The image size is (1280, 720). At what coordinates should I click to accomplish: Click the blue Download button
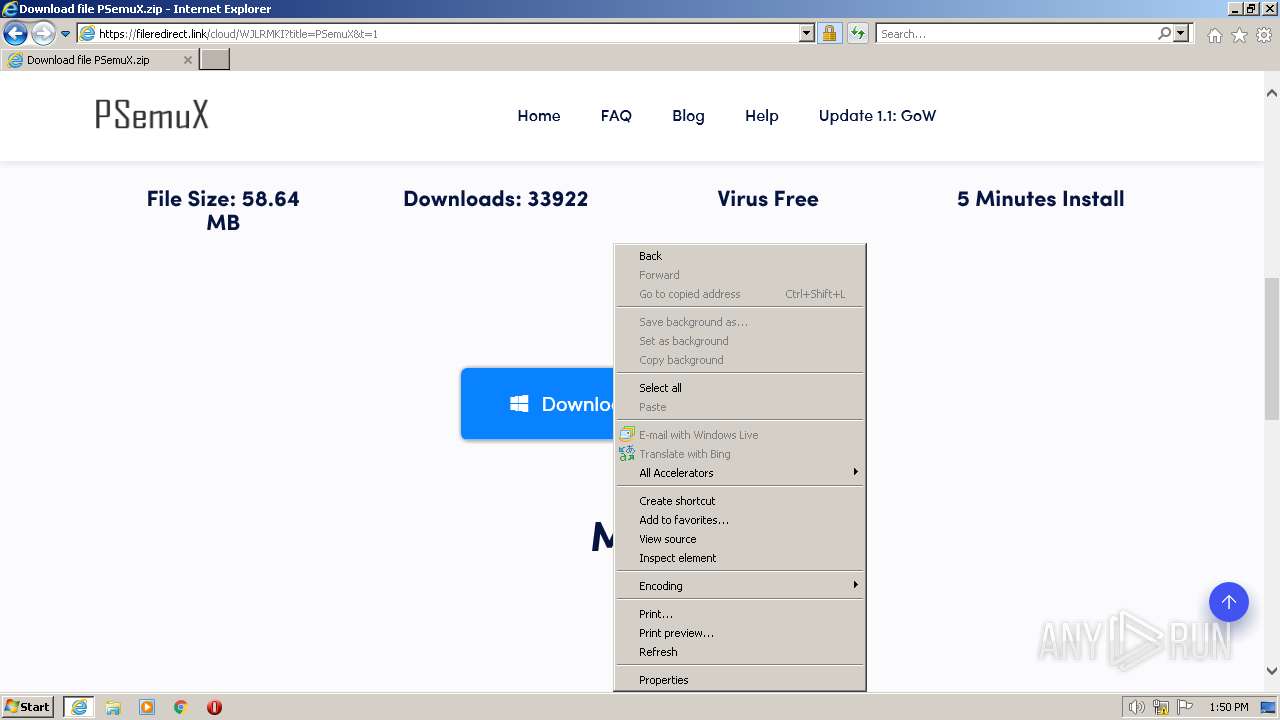coord(537,404)
